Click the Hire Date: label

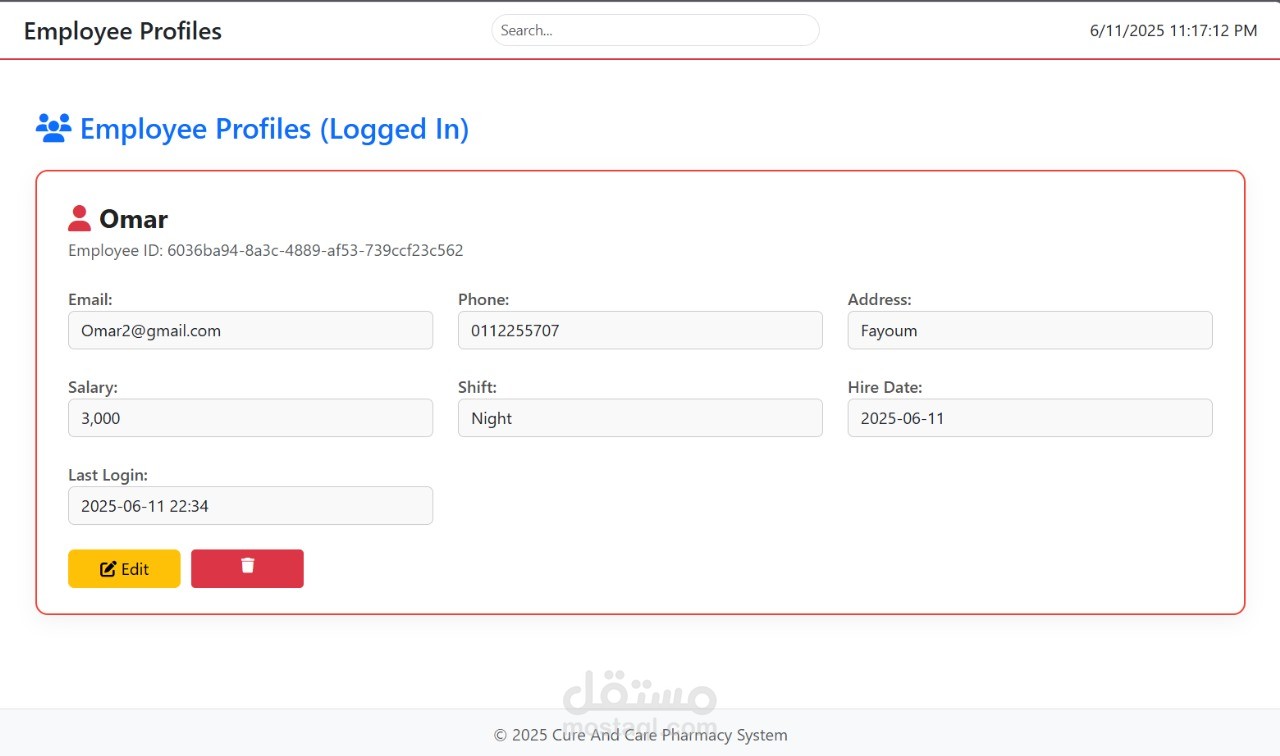click(885, 387)
